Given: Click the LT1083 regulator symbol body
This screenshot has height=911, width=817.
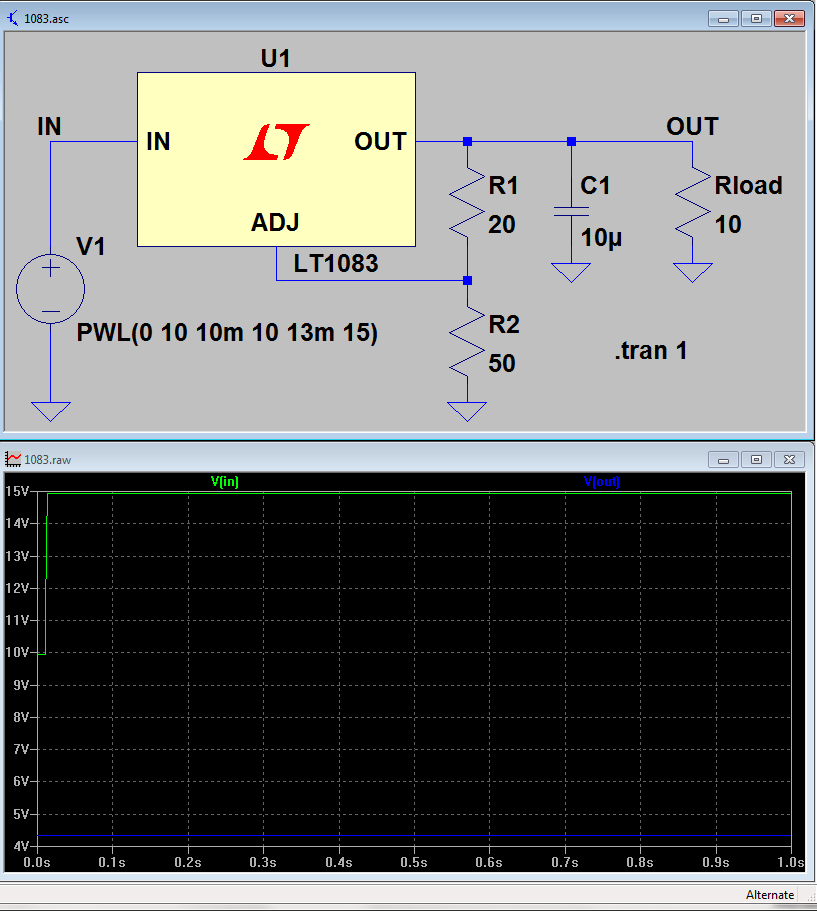Looking at the screenshot, I should [x=276, y=159].
